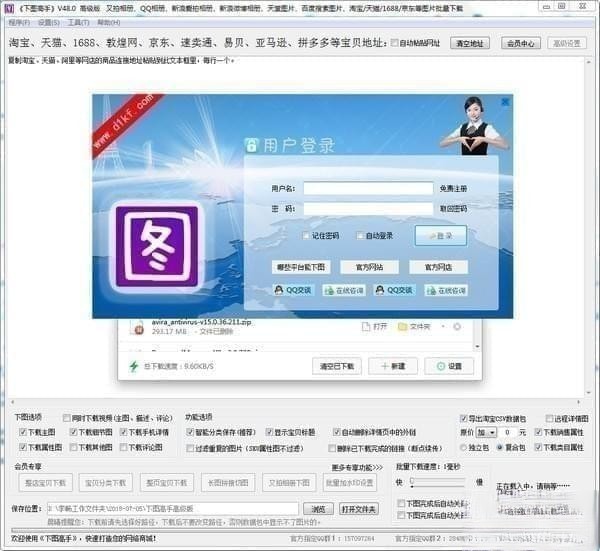The width and height of the screenshot is (600, 551).
Task: Click the 新建 button in download manager
Action: (393, 366)
